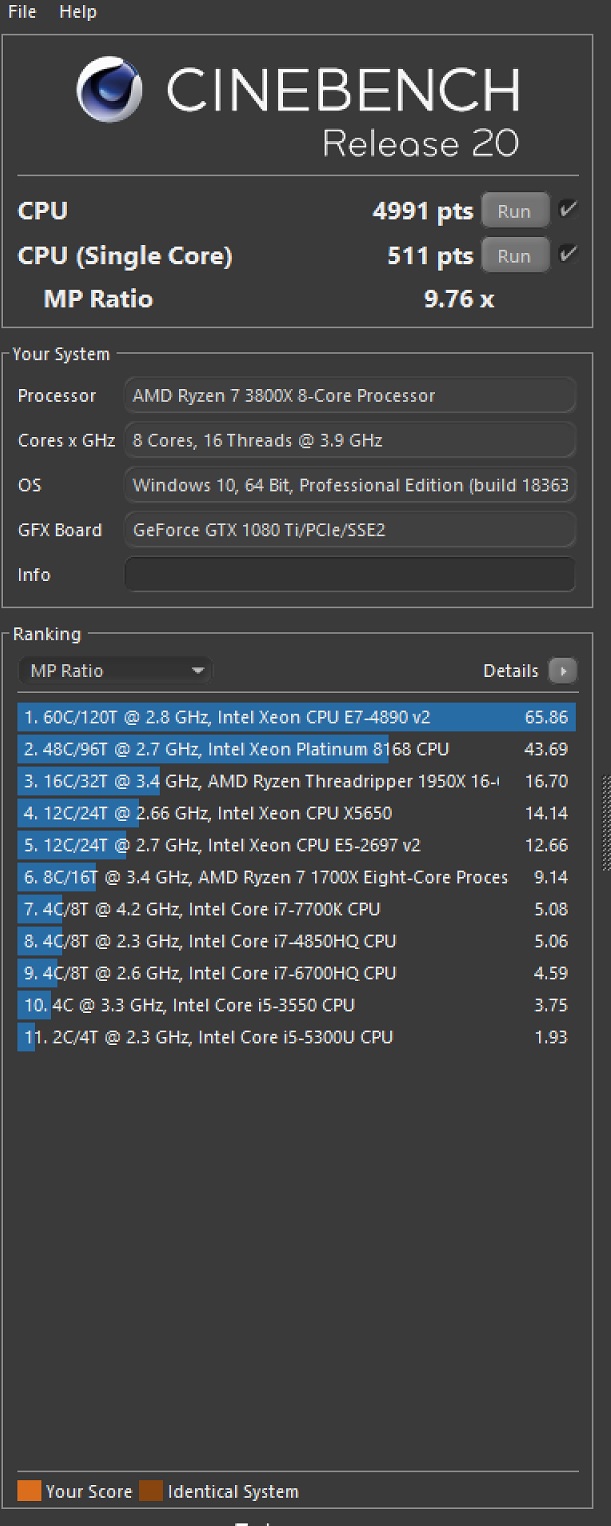Screen dimensions: 611x1526
Task: Click the Processor field
Action: 350,395
